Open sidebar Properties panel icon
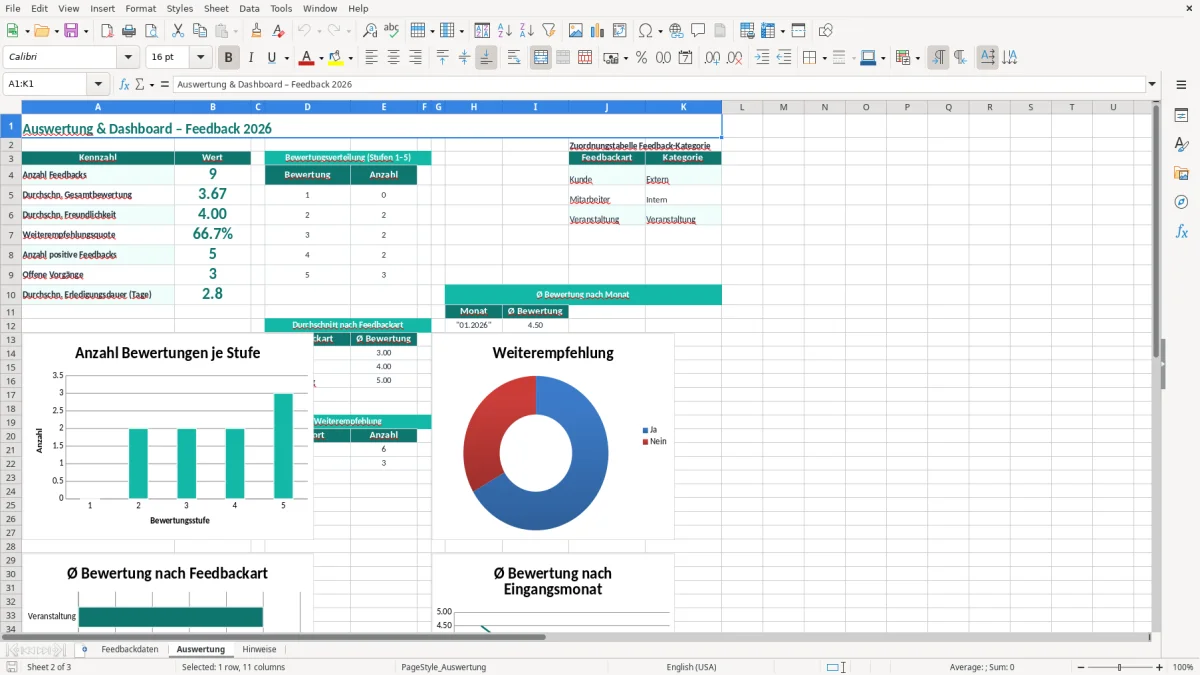1200x675 pixels. pos(1181,116)
